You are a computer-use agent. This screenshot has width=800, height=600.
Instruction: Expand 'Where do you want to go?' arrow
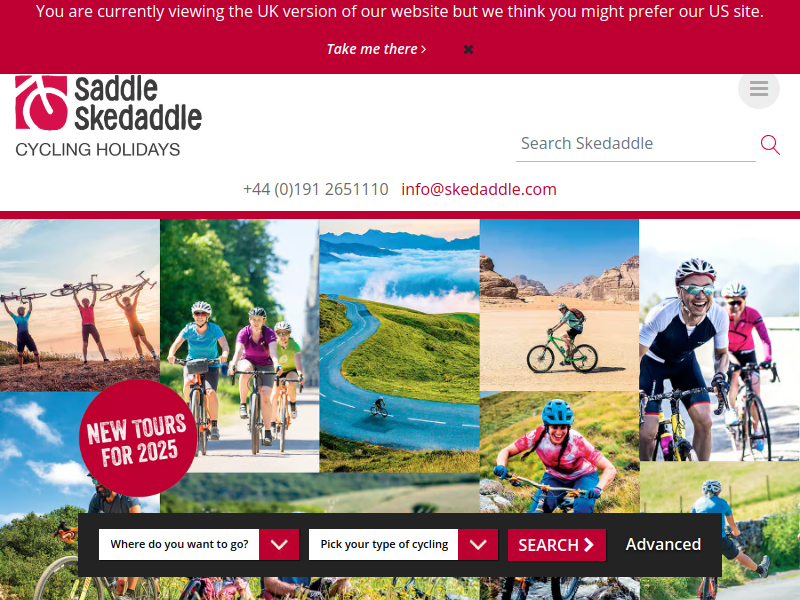tap(279, 544)
